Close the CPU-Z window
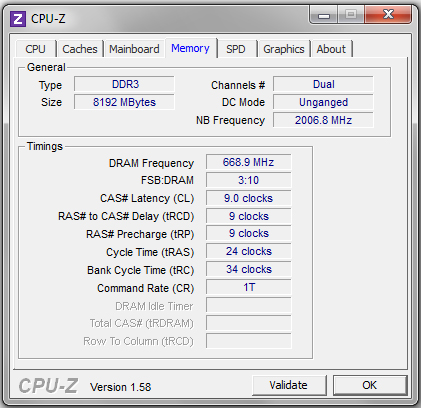The width and height of the screenshot is (421, 408). pyautogui.click(x=388, y=15)
